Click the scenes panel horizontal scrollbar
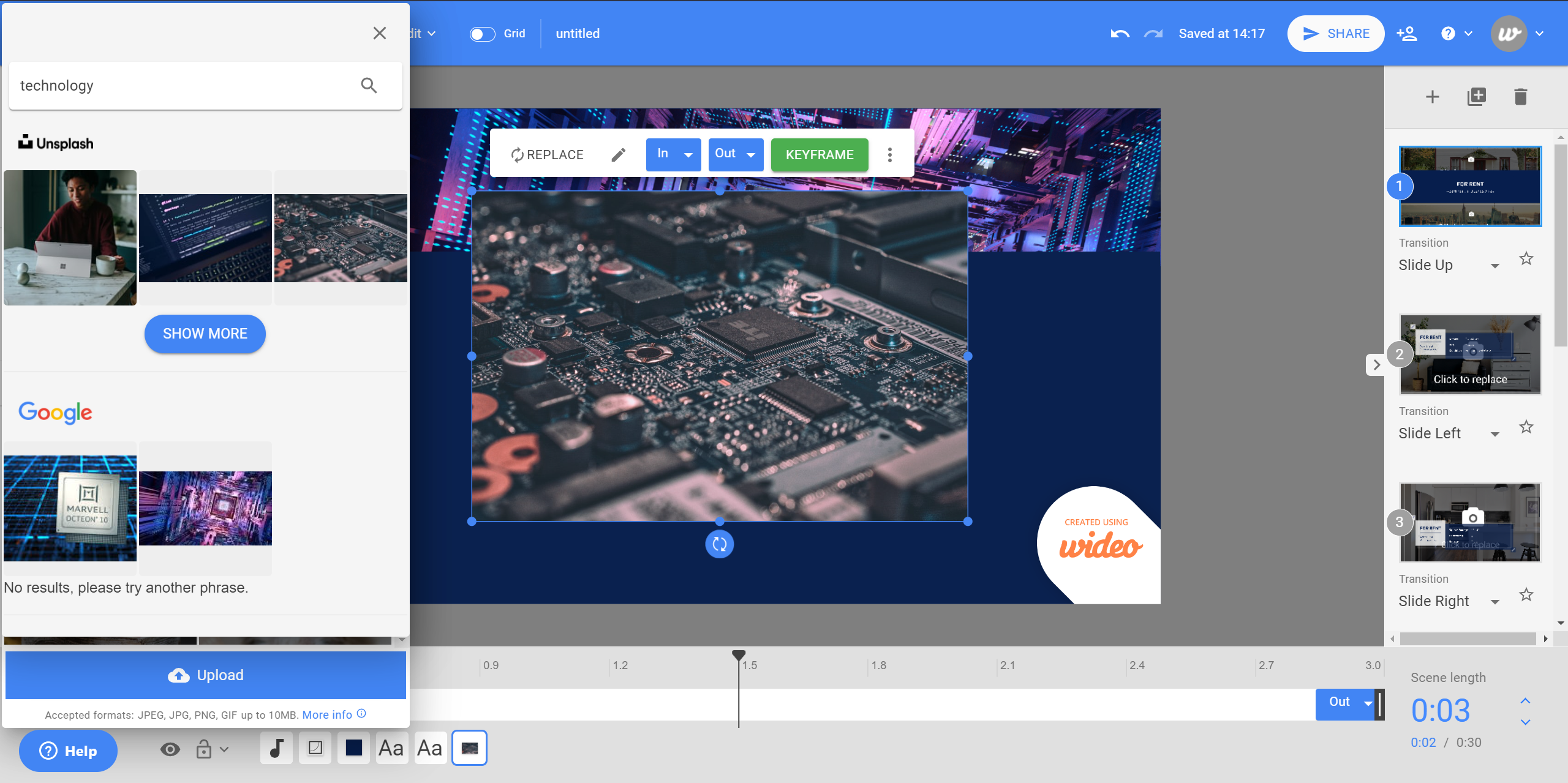This screenshot has width=1568, height=783. click(x=1468, y=639)
